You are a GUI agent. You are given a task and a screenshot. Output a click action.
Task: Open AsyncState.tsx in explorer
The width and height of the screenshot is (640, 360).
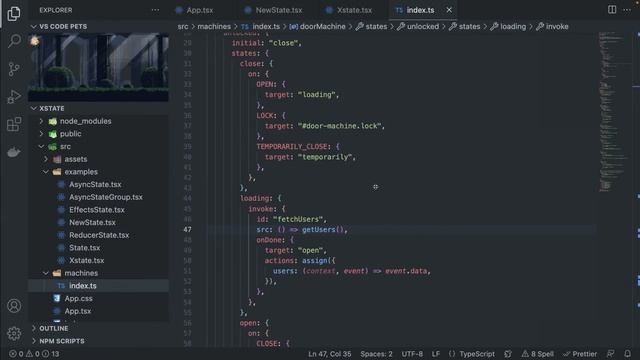95,184
